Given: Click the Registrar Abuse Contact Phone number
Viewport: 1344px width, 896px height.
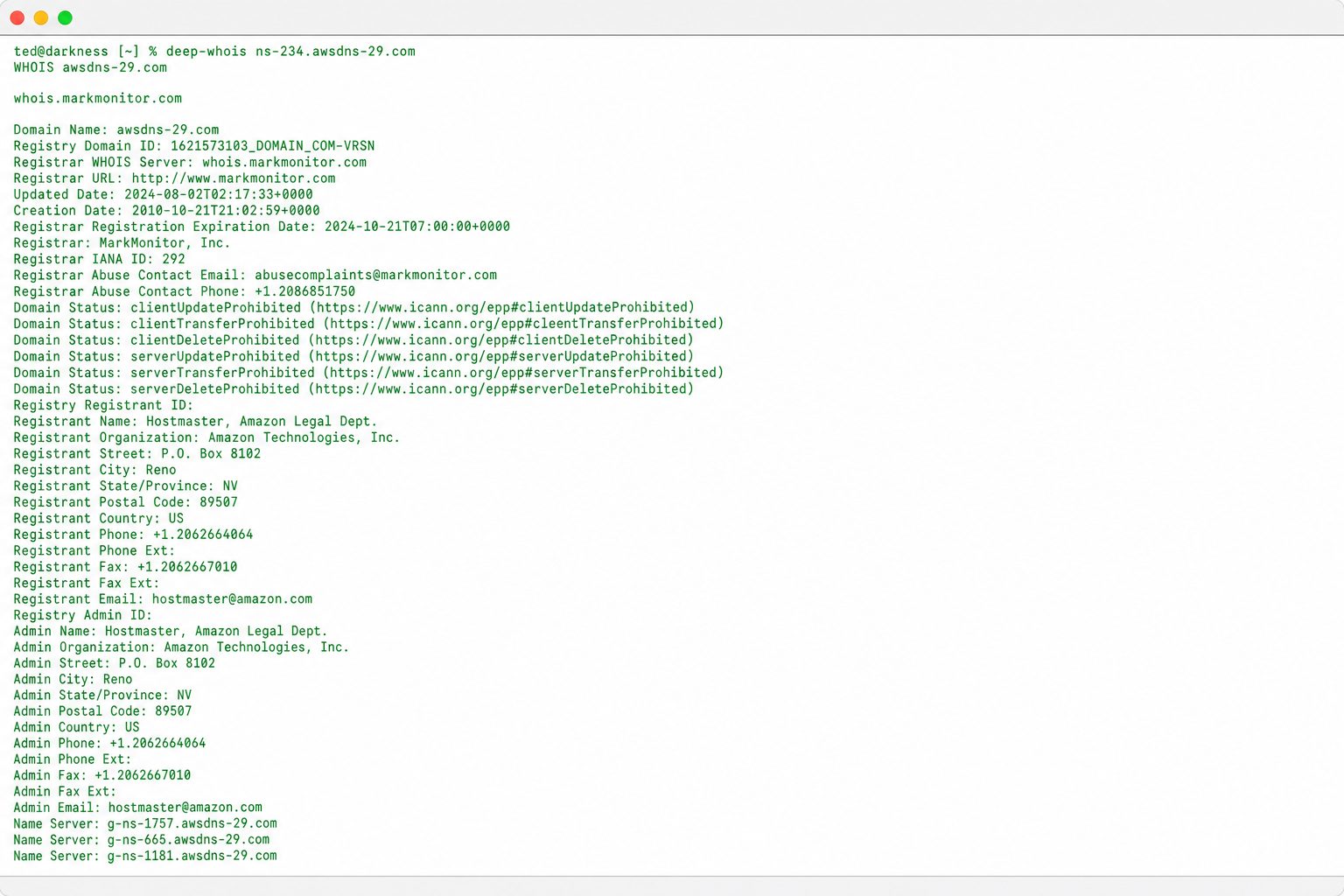Looking at the screenshot, I should [304, 291].
